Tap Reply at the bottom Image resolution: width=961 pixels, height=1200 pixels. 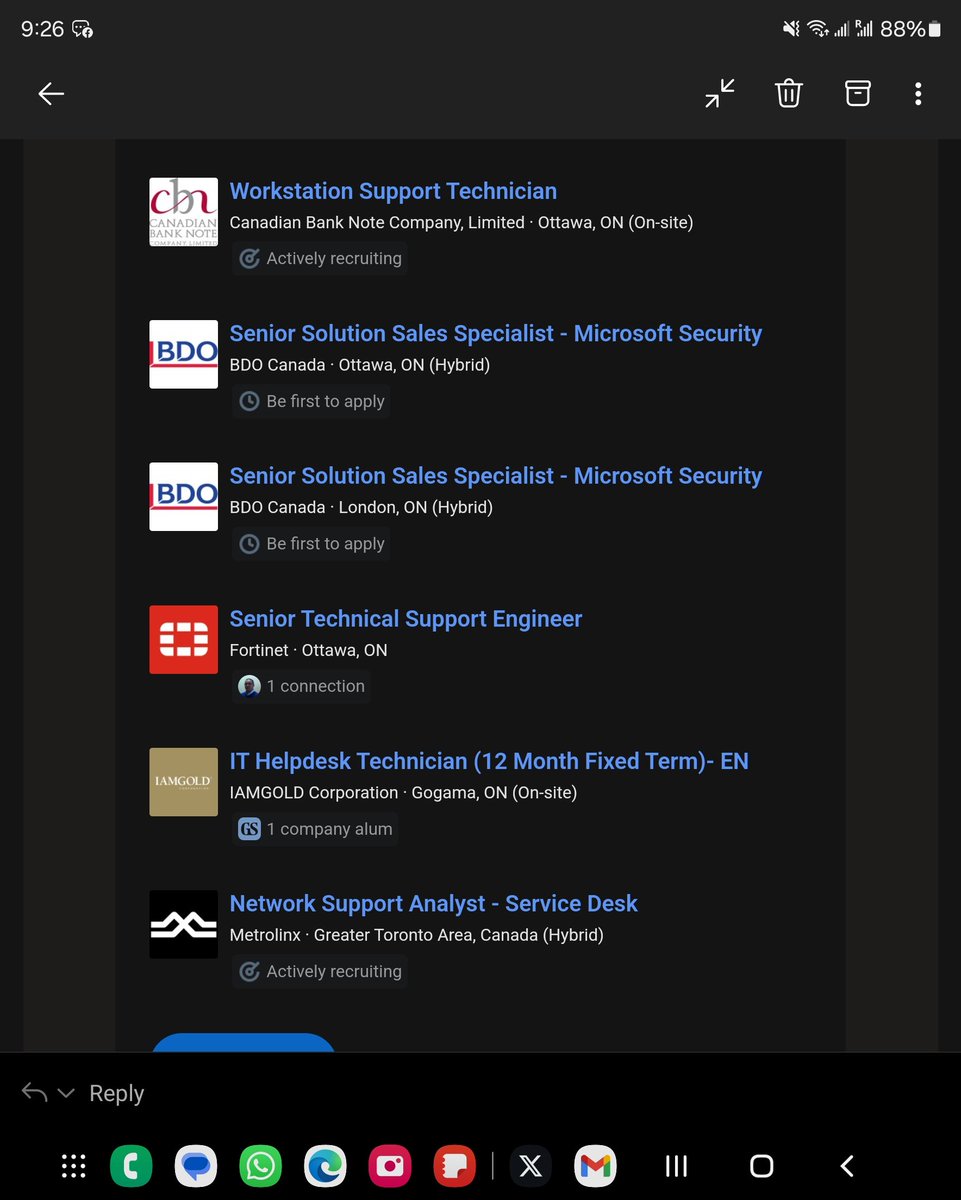click(117, 1093)
